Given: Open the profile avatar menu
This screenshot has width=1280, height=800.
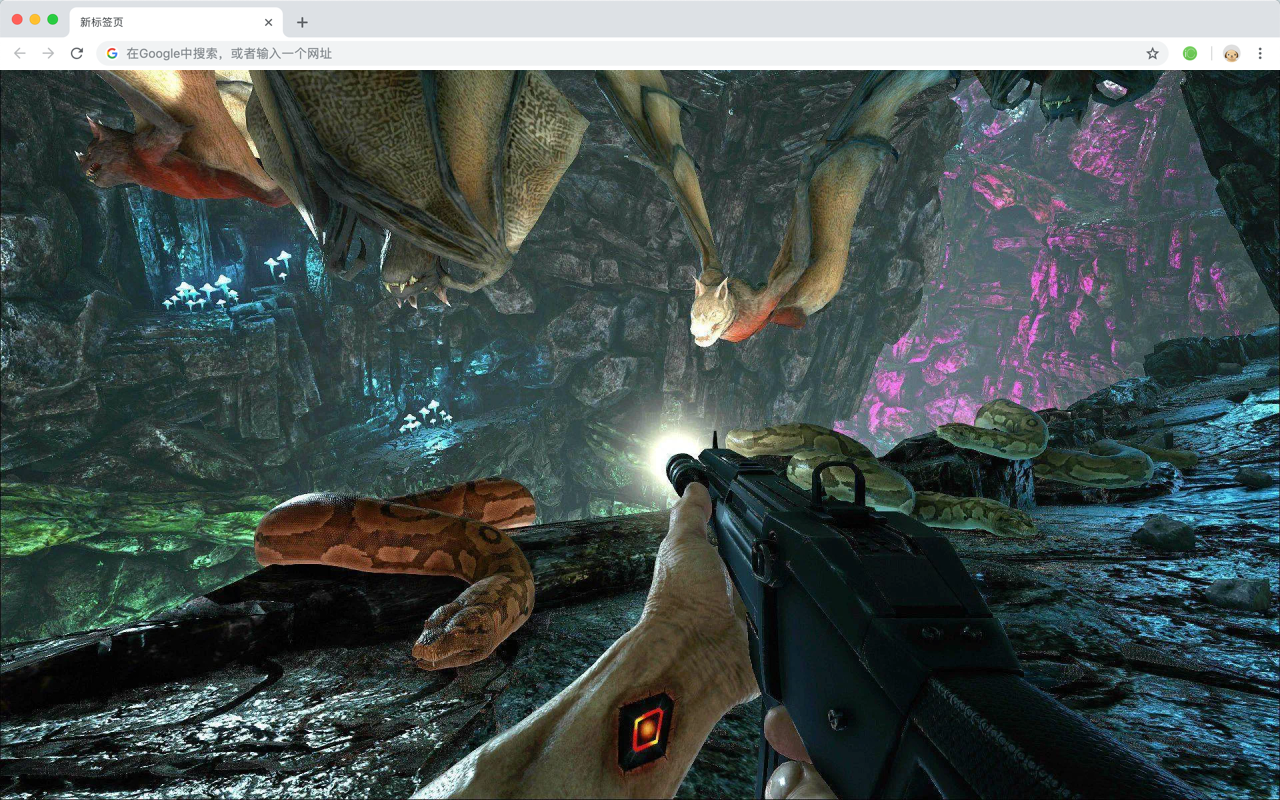Looking at the screenshot, I should pos(1232,53).
